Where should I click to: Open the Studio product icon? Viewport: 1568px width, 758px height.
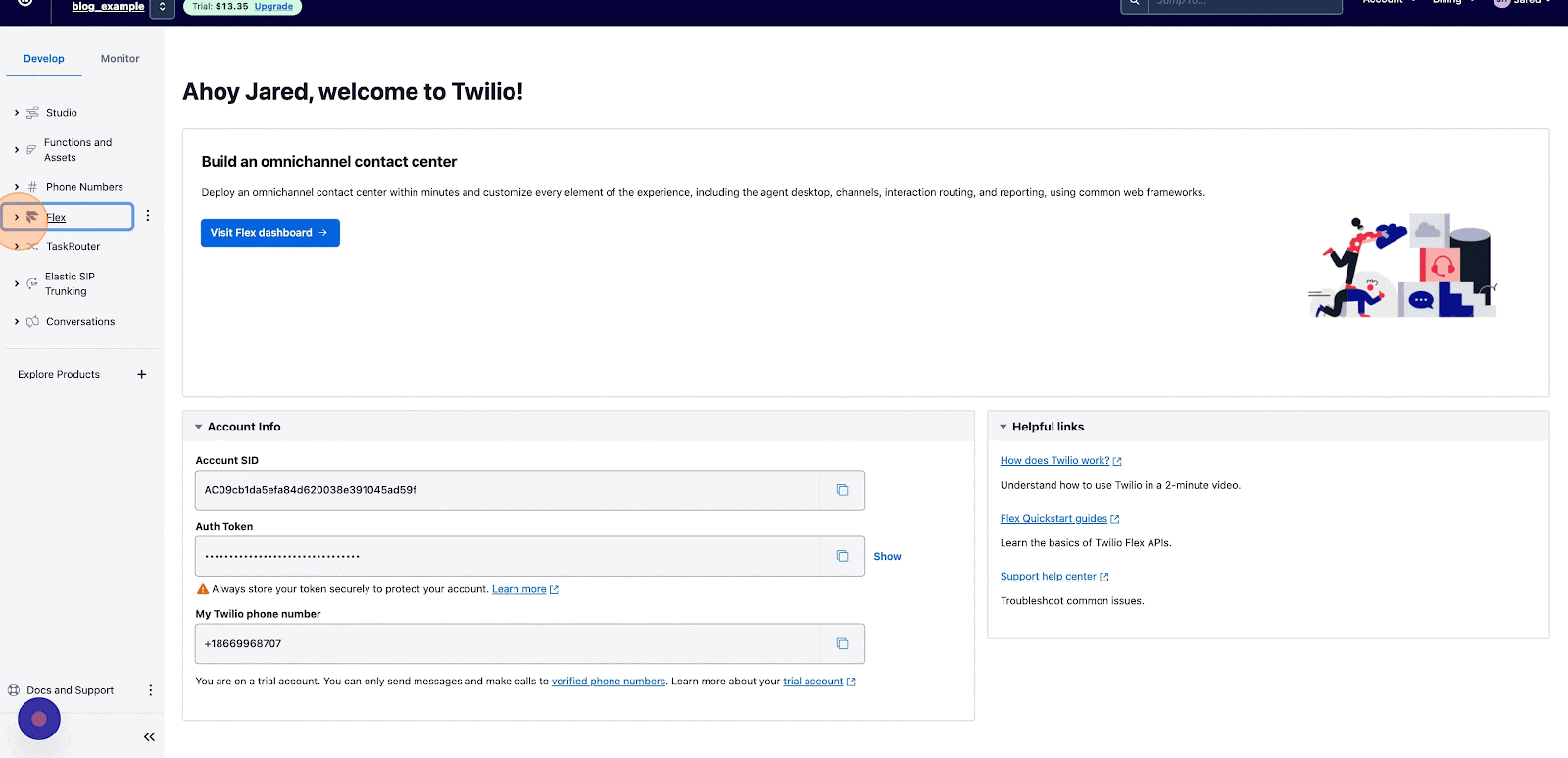click(x=32, y=113)
